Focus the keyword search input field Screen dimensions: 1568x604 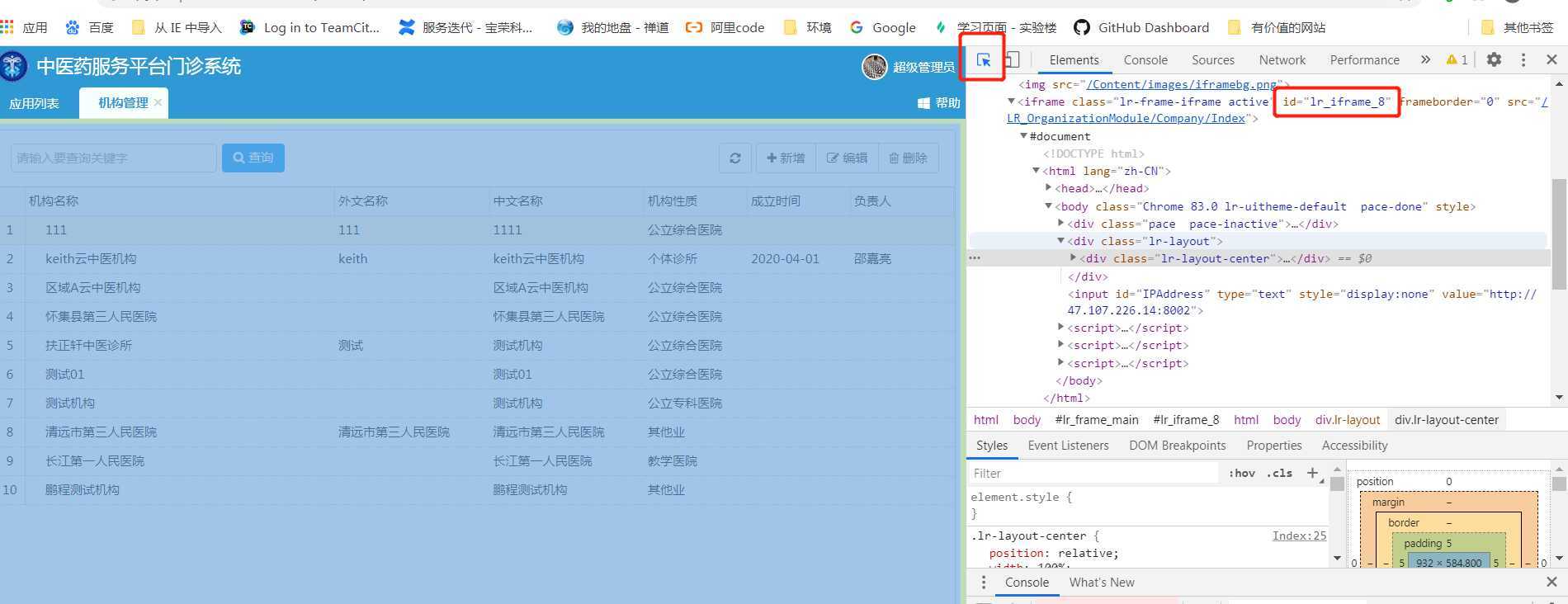pyautogui.click(x=114, y=158)
